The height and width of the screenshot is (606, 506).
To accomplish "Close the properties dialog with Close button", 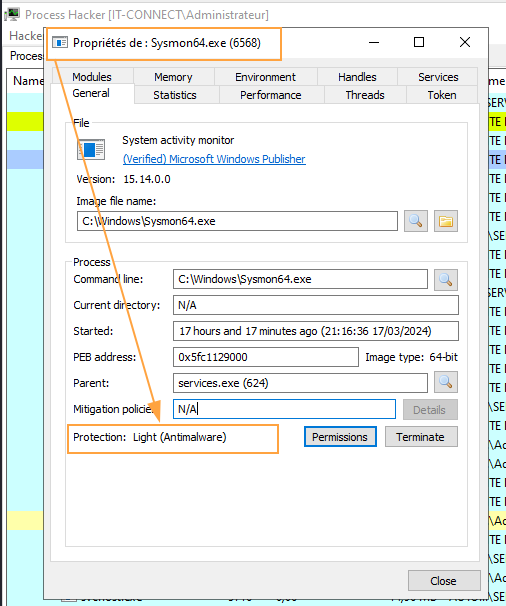I will [444, 581].
